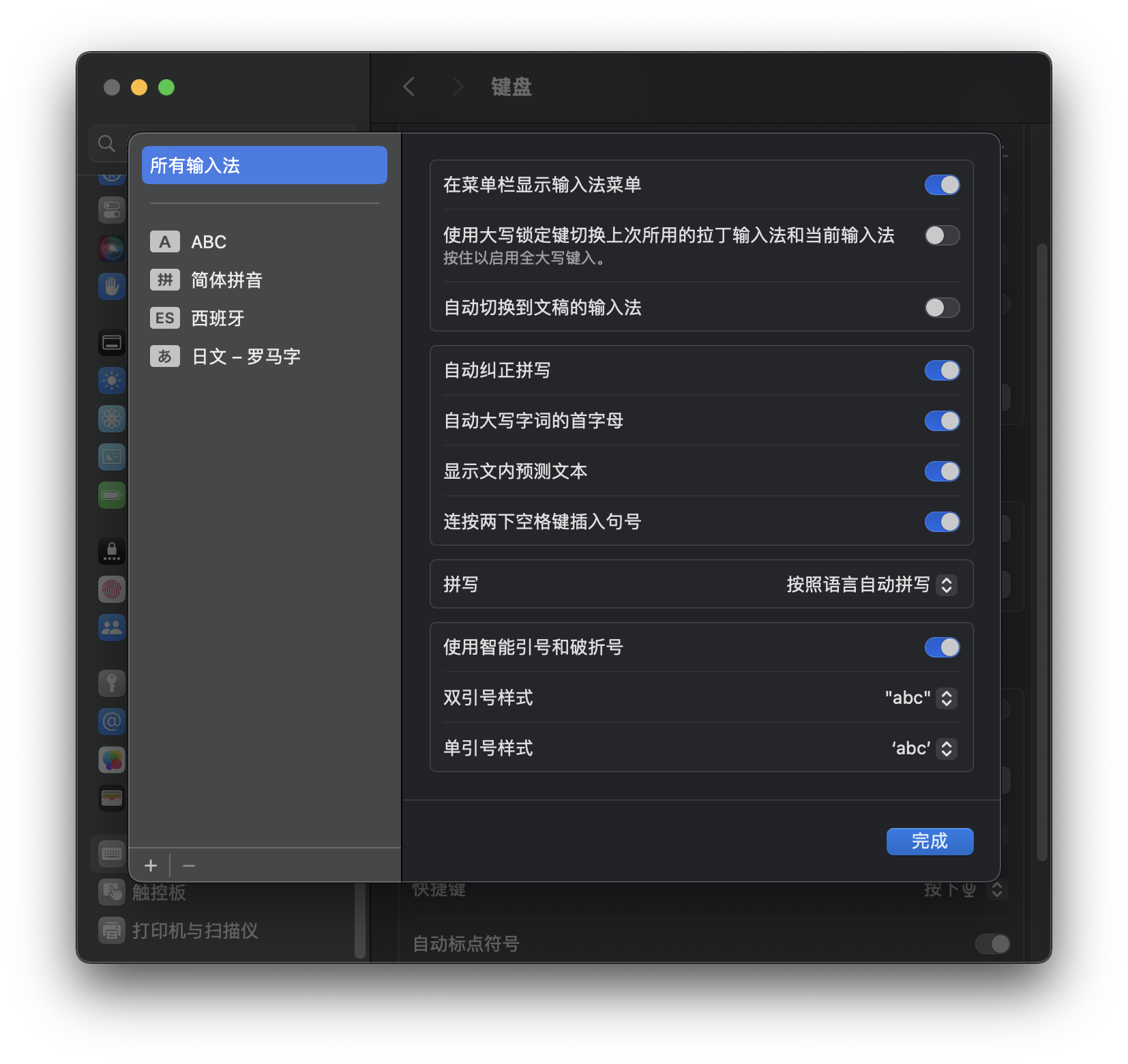1128x1064 pixels.
Task: Click the magnifier search icon in the sidebar
Action: pos(106,143)
